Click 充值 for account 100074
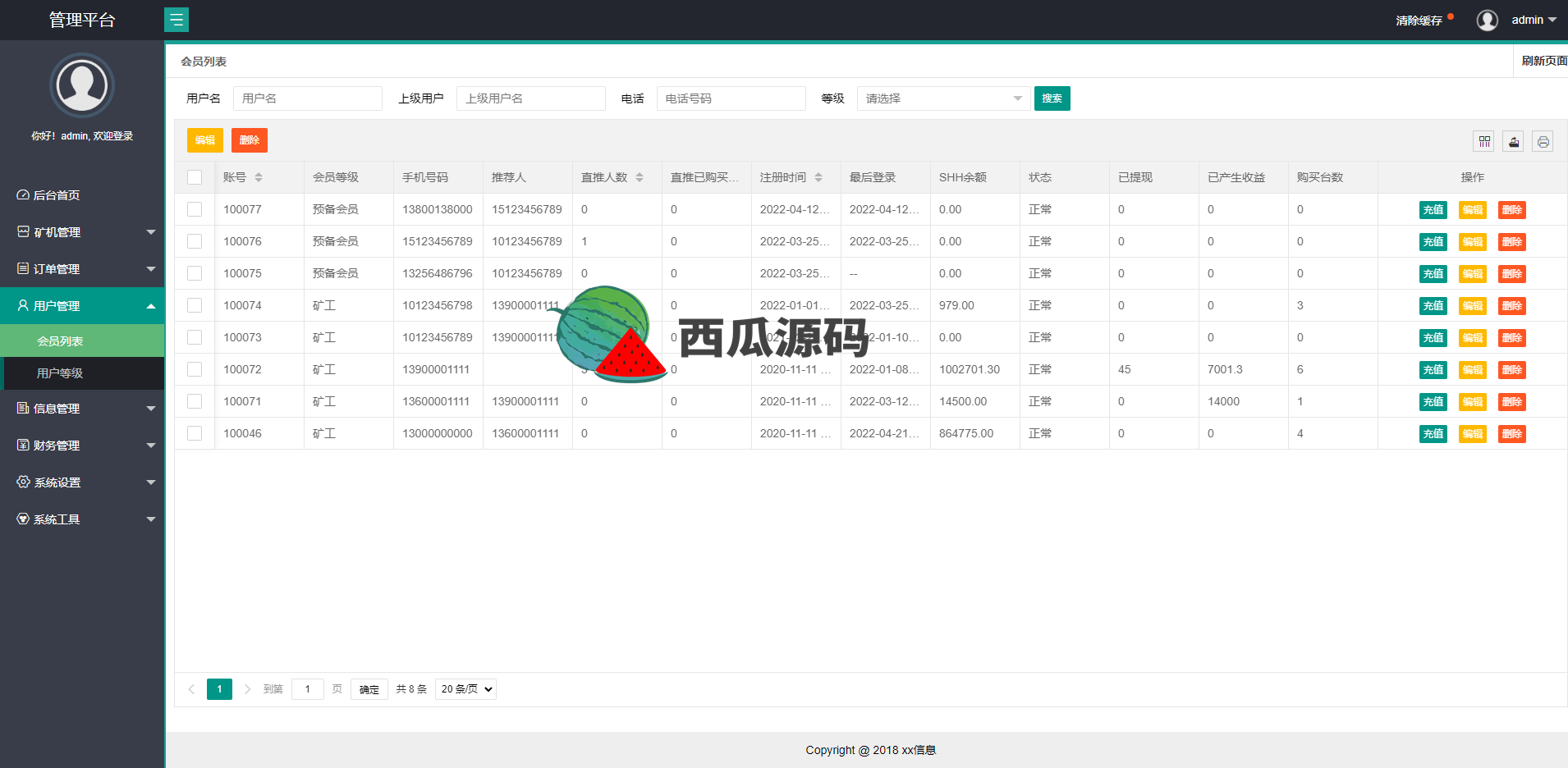 tap(1433, 306)
